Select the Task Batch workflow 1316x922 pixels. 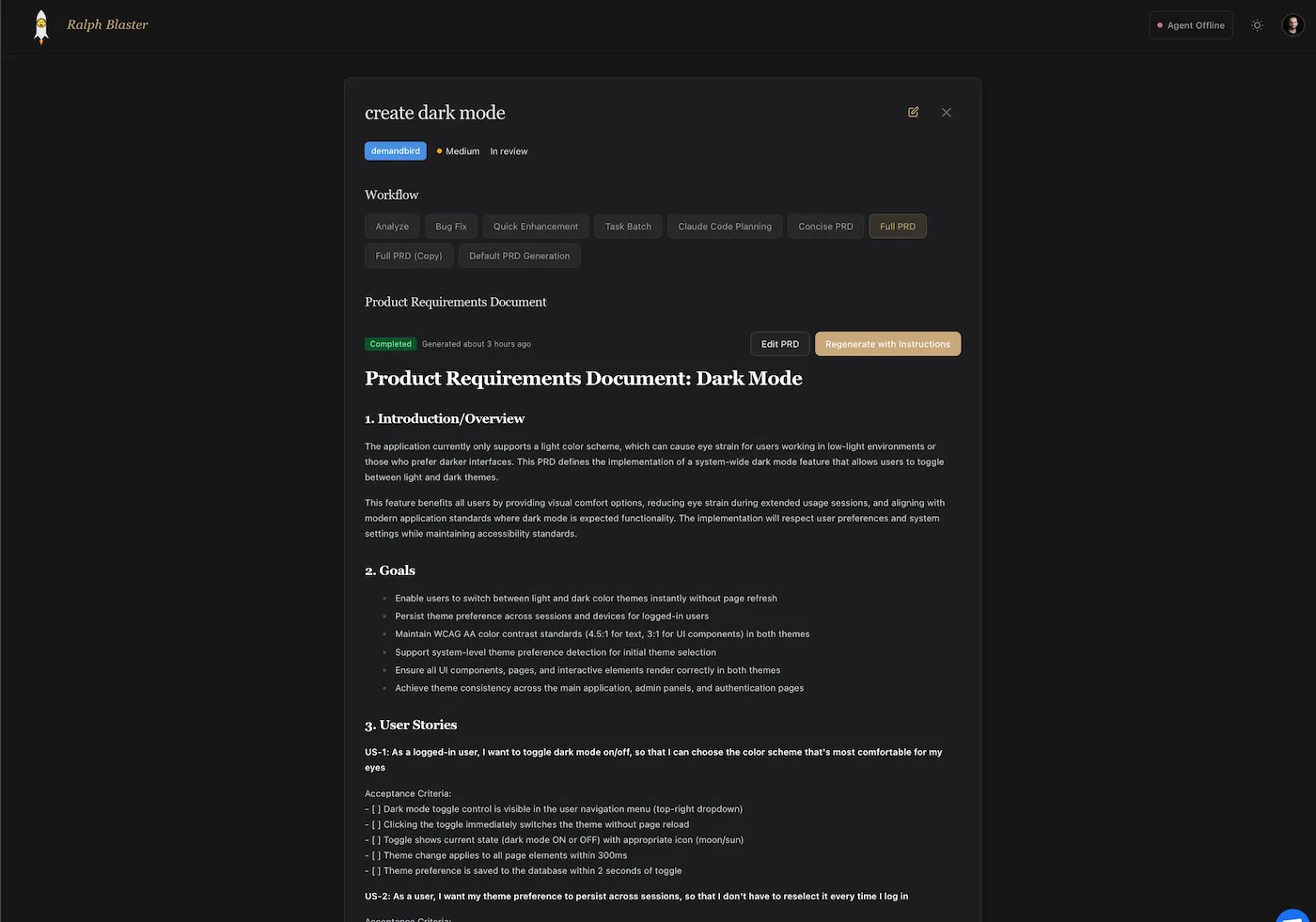627,226
